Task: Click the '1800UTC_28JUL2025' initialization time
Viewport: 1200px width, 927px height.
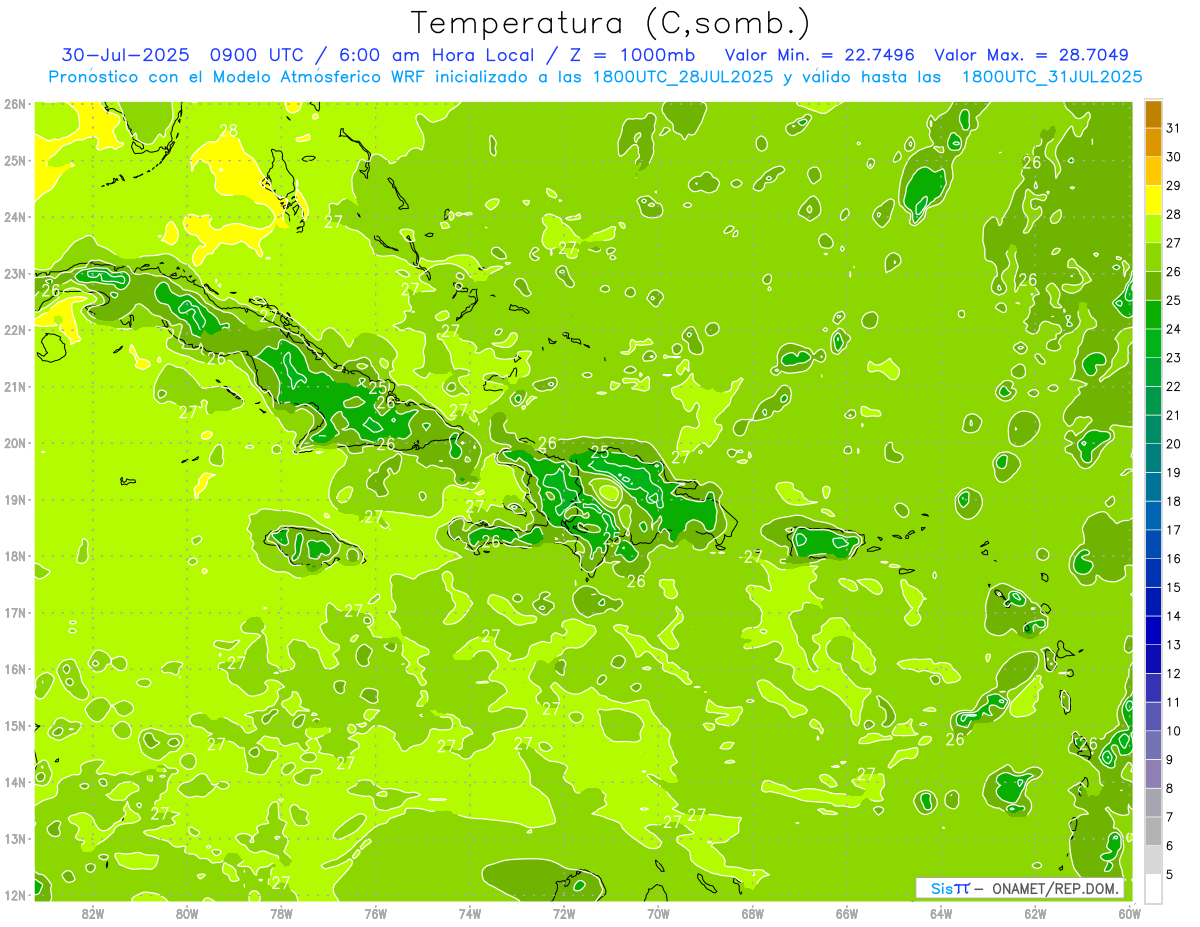Action: point(682,77)
